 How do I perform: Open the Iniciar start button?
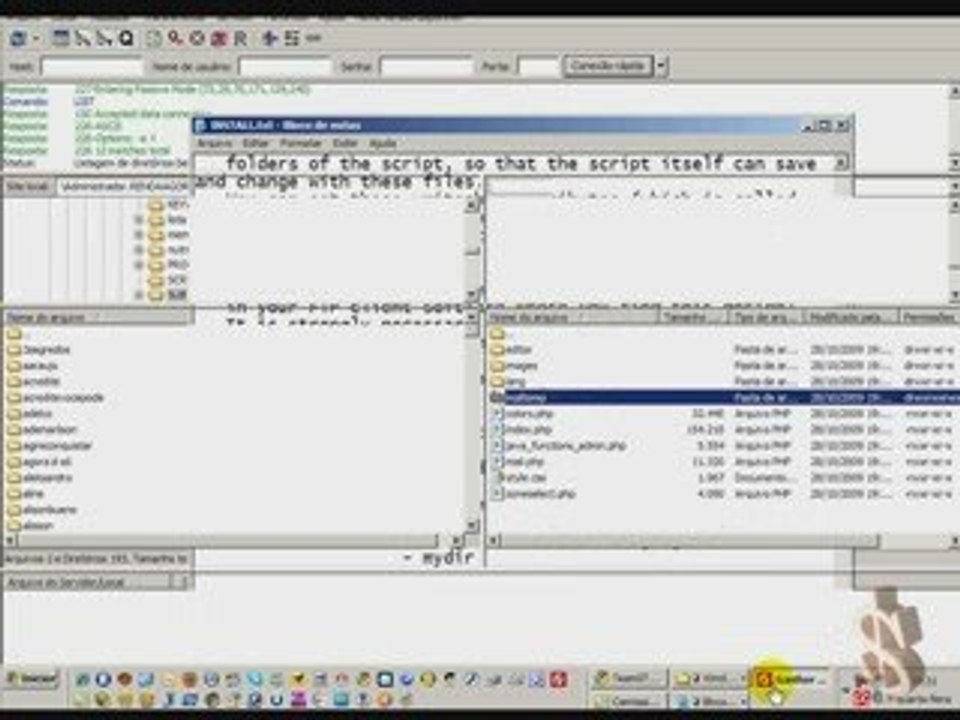[31, 679]
